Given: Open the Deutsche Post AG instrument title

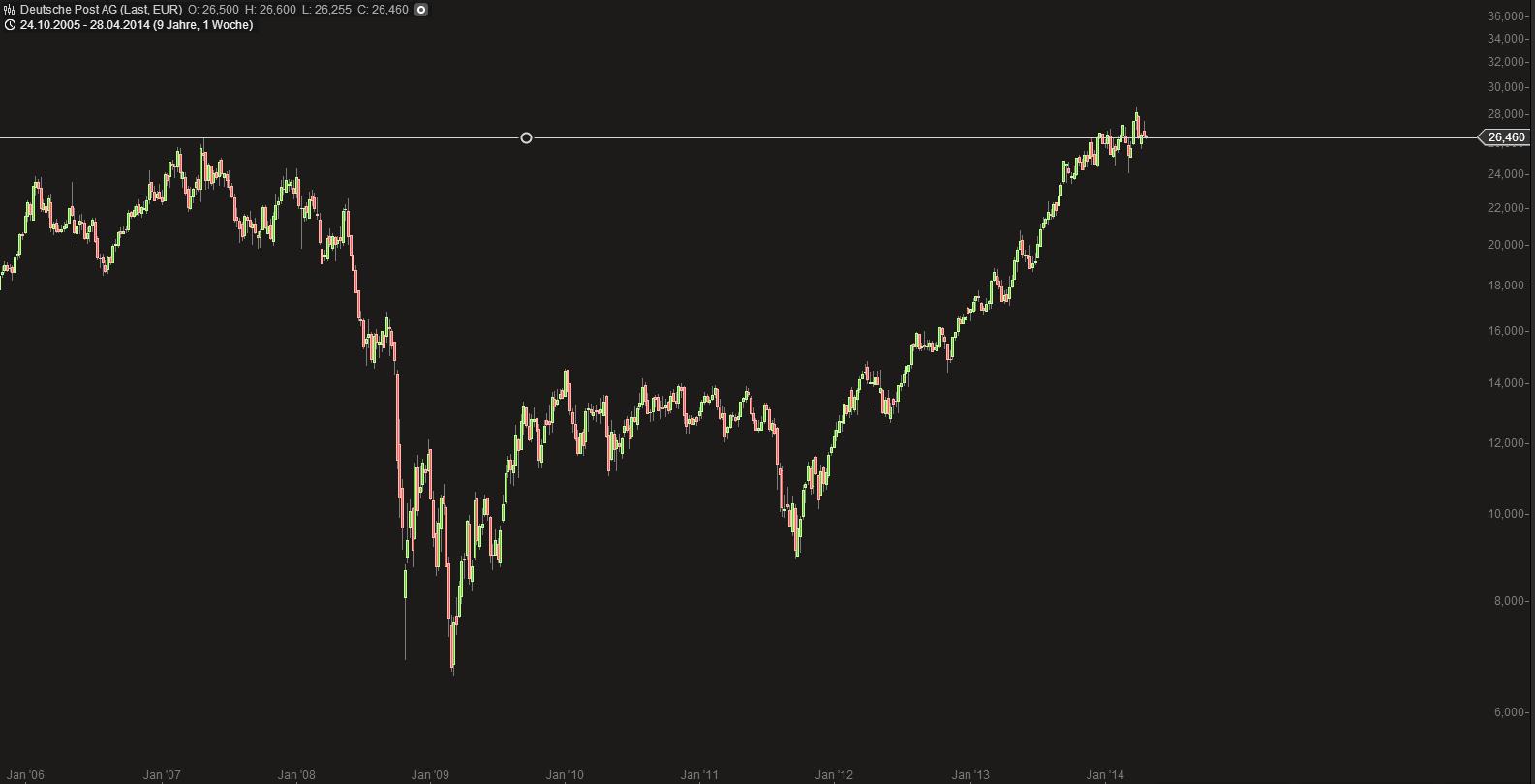Looking at the screenshot, I should click(101, 10).
